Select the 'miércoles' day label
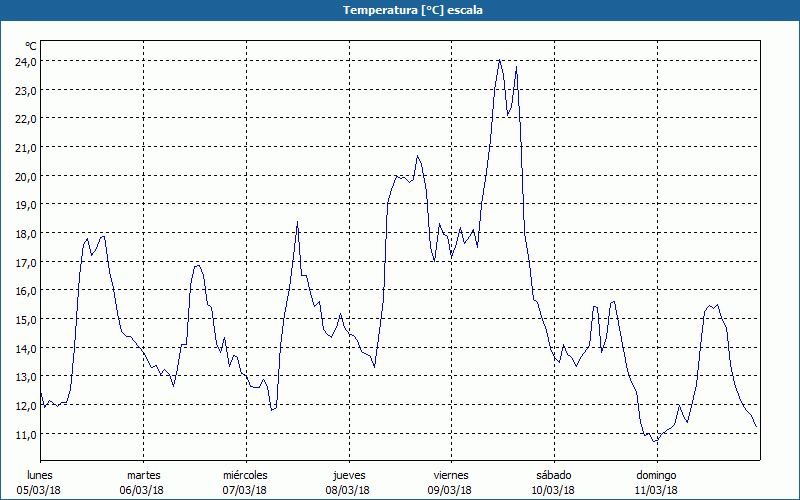 [245, 474]
